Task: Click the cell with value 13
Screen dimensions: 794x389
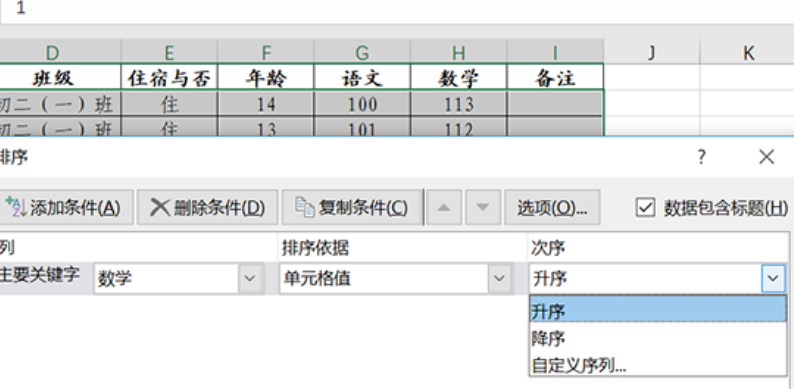Action: [266, 127]
